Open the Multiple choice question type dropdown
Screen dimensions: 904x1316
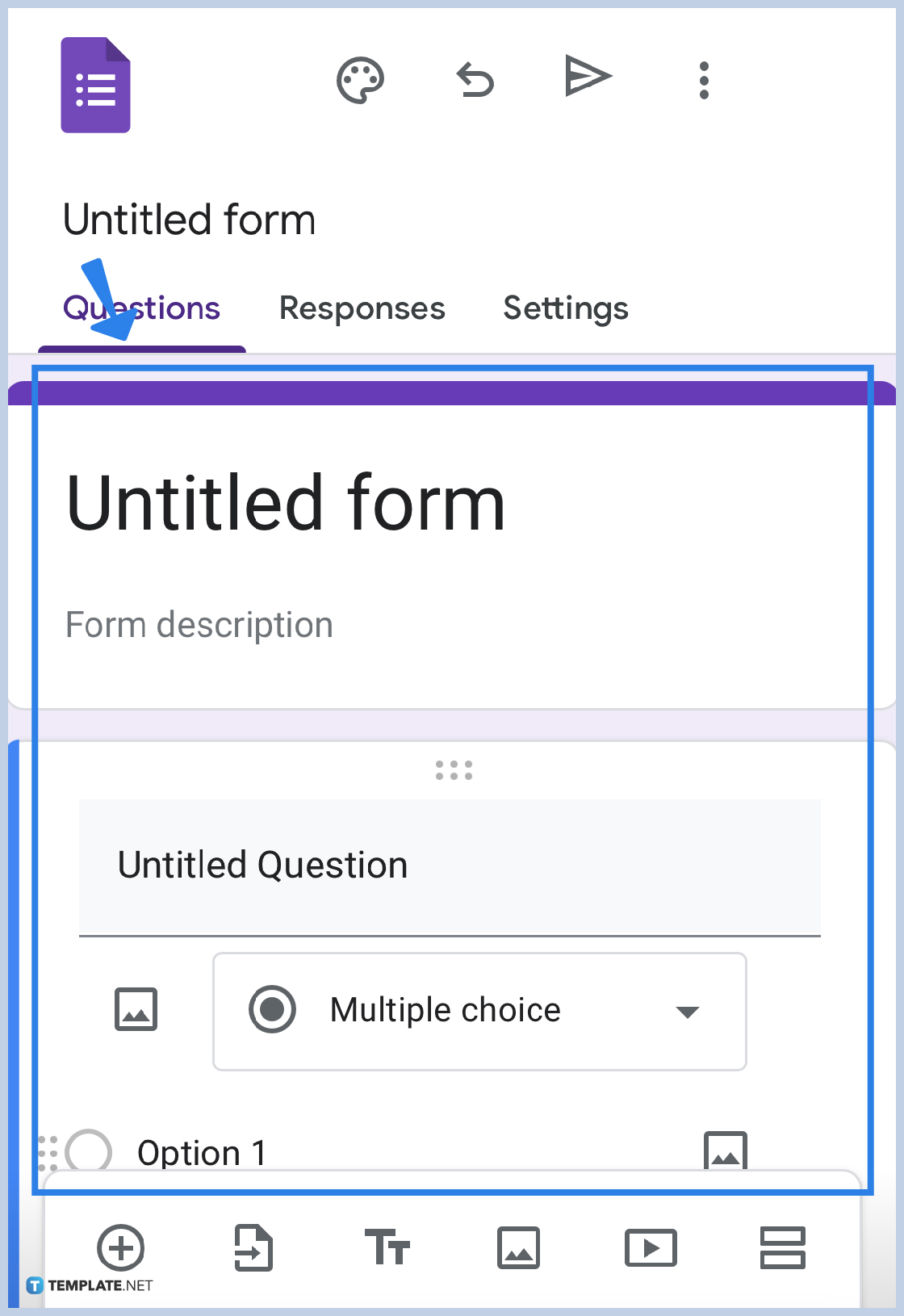[479, 1011]
